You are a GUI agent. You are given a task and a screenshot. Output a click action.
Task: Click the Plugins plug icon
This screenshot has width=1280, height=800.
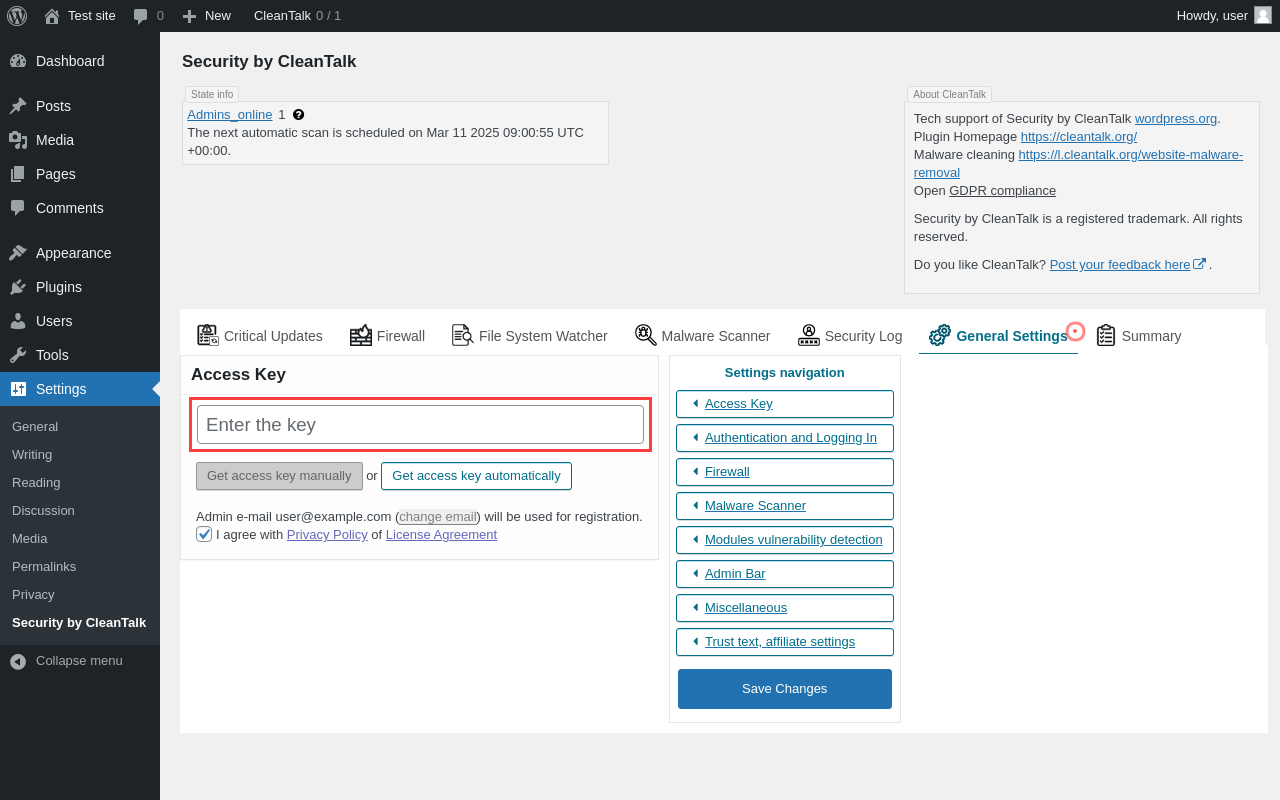click(x=18, y=287)
